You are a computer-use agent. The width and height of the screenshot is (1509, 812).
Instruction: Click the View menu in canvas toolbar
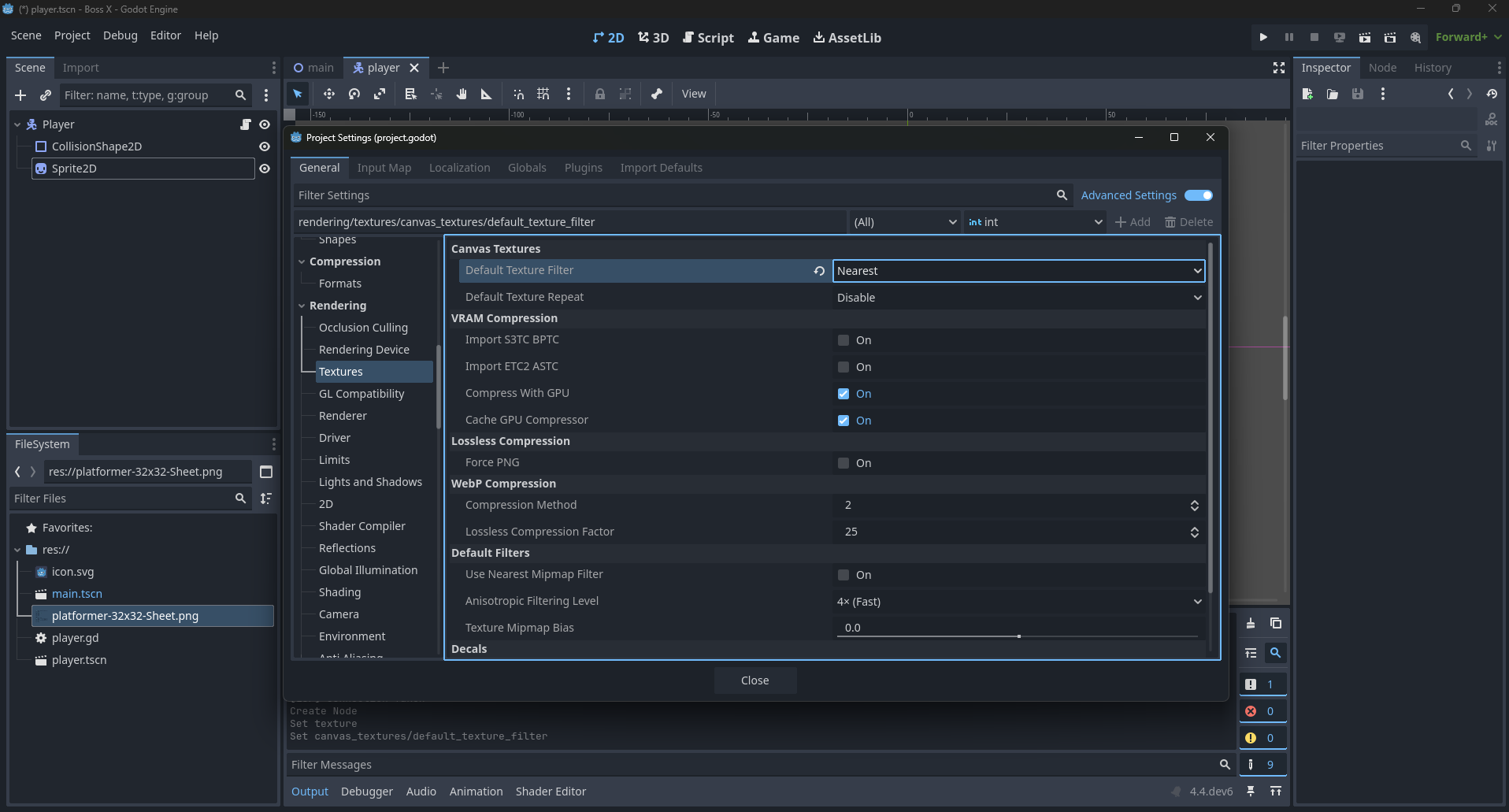click(x=693, y=94)
